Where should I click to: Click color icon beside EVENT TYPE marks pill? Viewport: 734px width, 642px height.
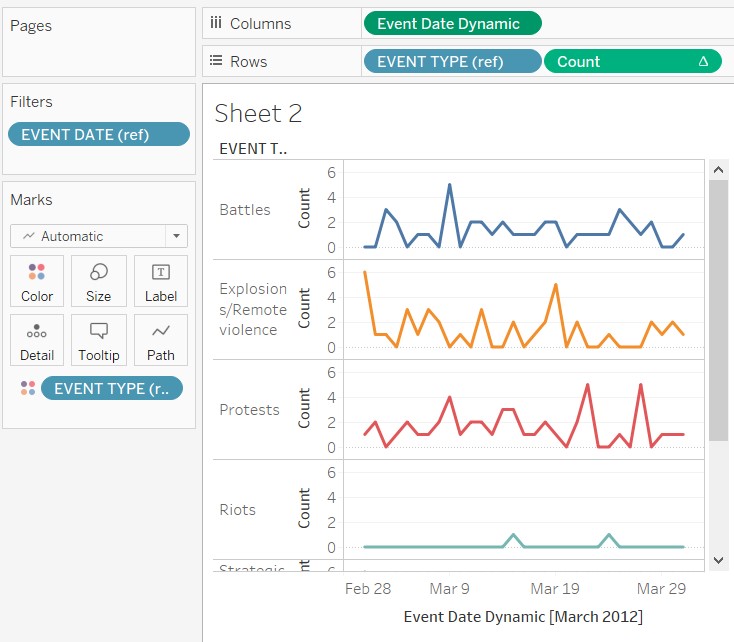pyautogui.click(x=27, y=388)
